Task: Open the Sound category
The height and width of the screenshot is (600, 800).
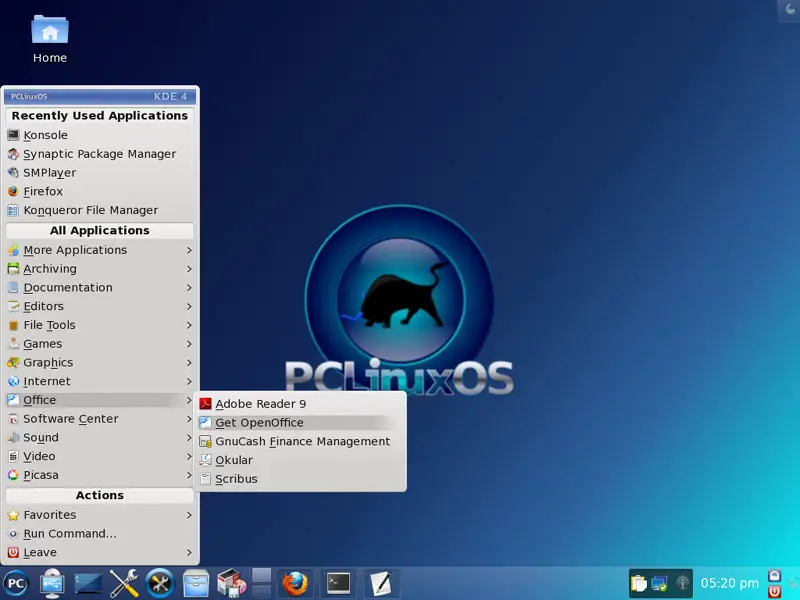Action: [x=100, y=438]
